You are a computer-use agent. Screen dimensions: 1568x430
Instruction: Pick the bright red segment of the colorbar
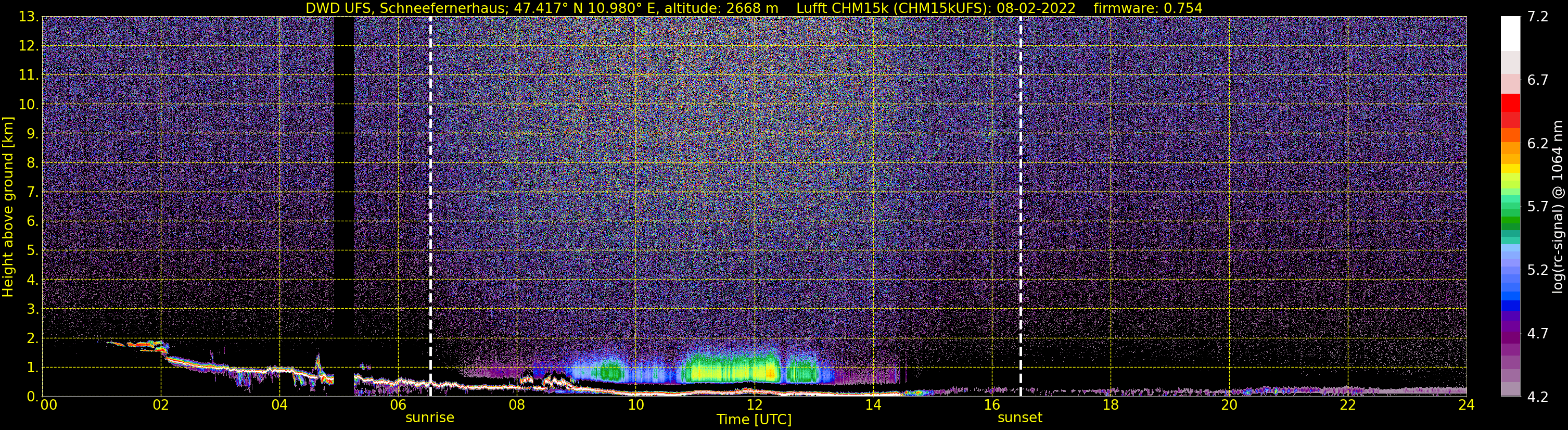1510,103
